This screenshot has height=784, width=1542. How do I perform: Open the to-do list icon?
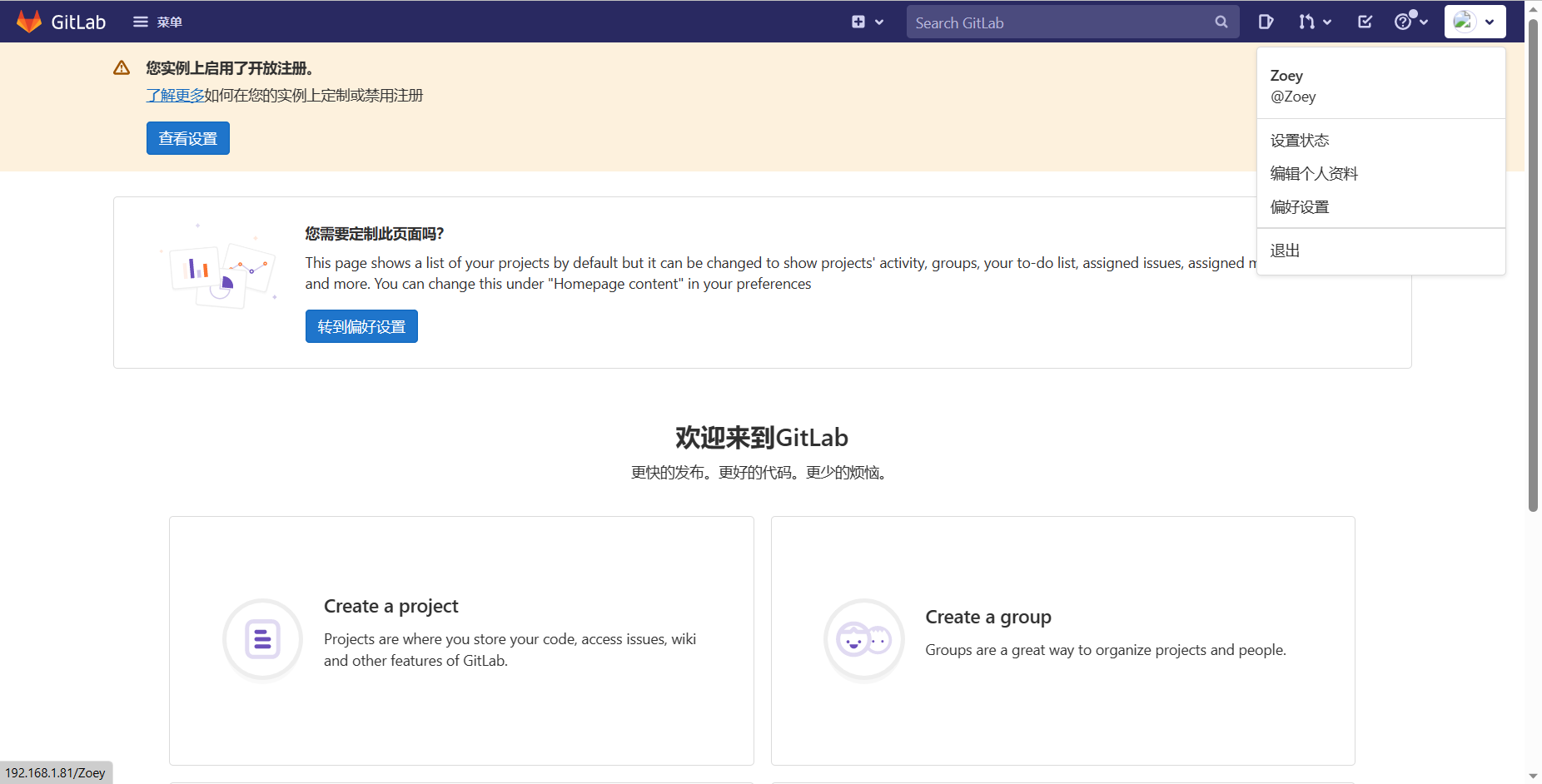pos(1365,22)
